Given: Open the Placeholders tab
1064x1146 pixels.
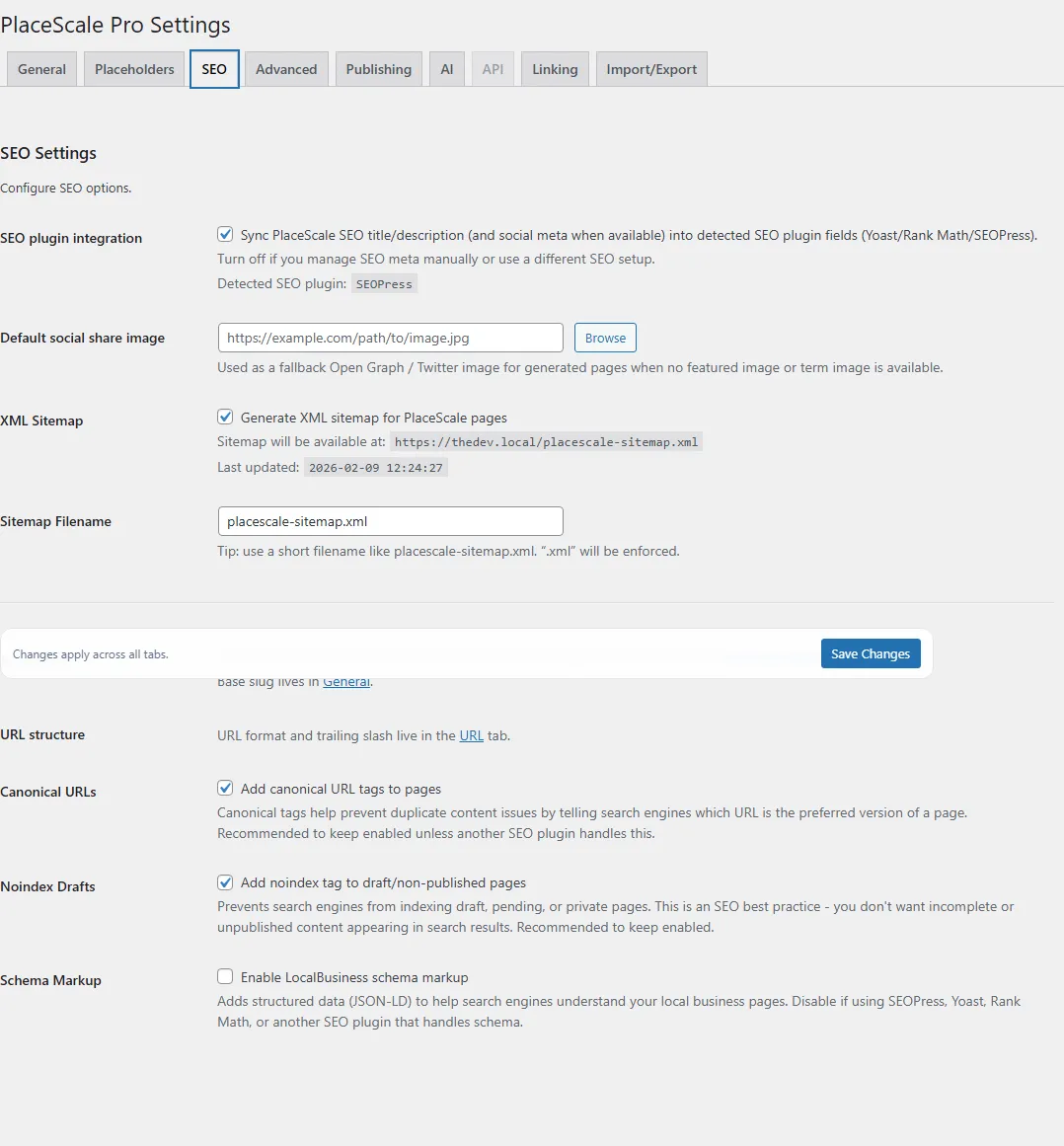Looking at the screenshot, I should (133, 68).
